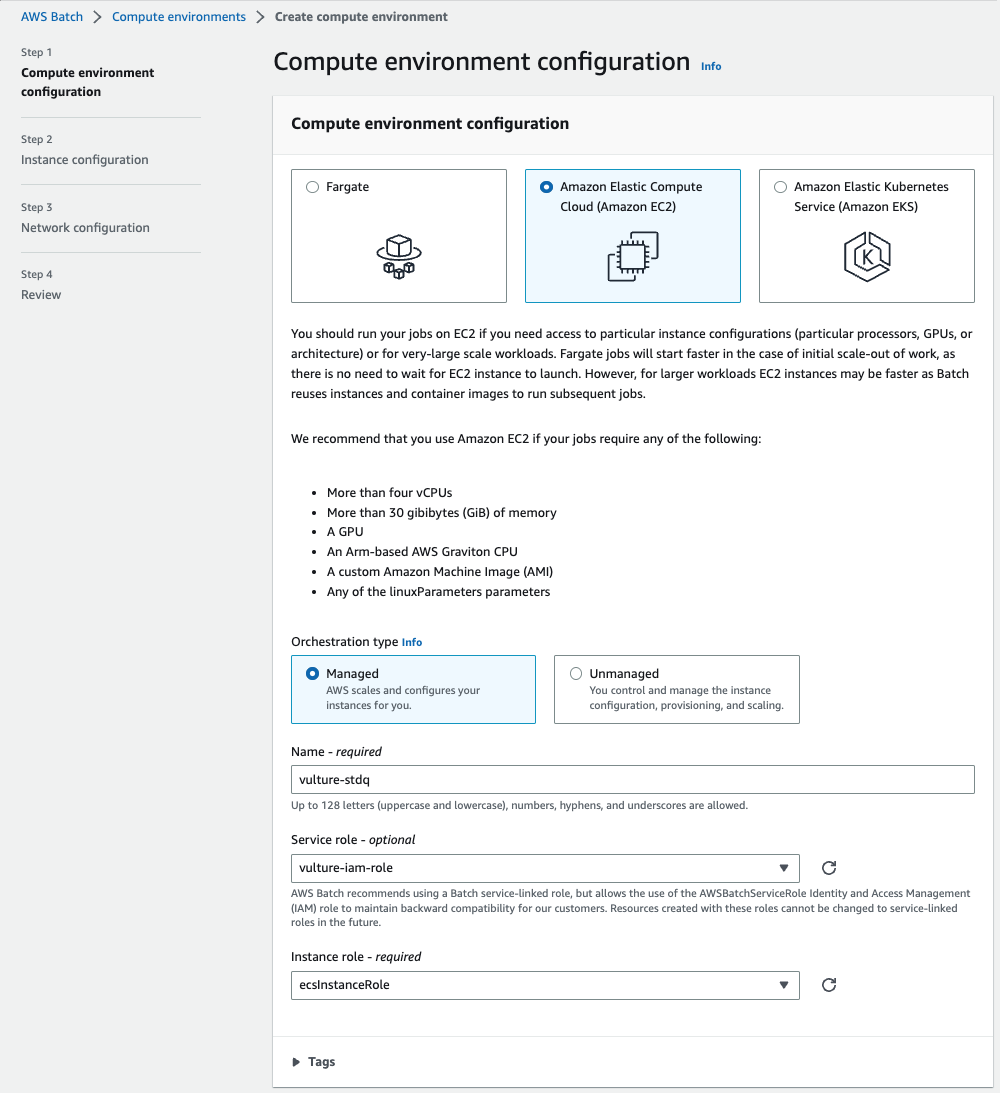1000x1093 pixels.
Task: Select the Fargate radio button
Action: pos(312,187)
